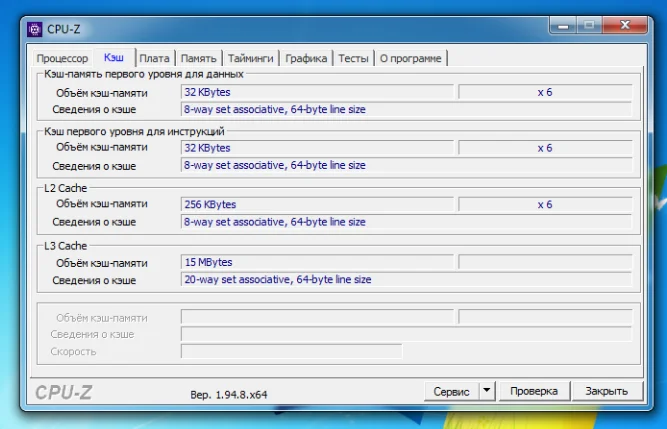The width and height of the screenshot is (667, 429).
Task: Select L1 data cache size field 32 KBytes
Action: (x=317, y=92)
